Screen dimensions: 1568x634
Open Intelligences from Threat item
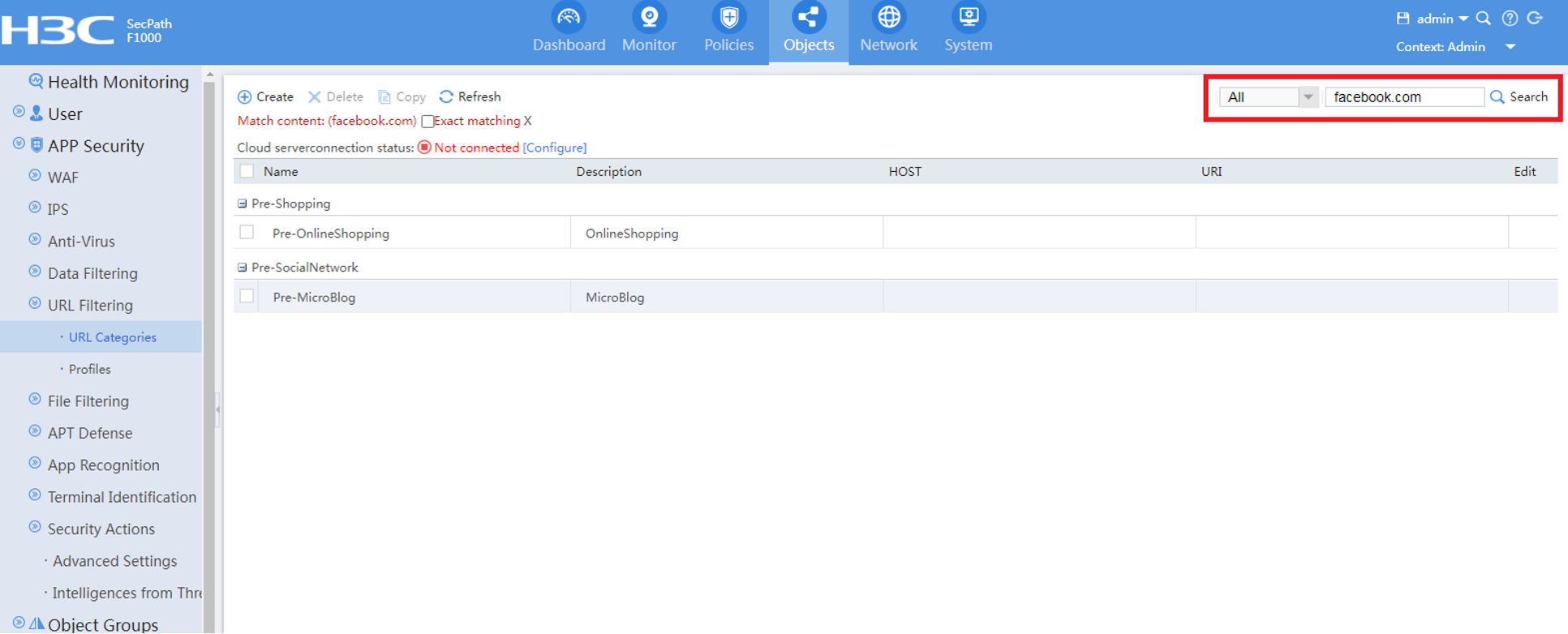coord(127,593)
